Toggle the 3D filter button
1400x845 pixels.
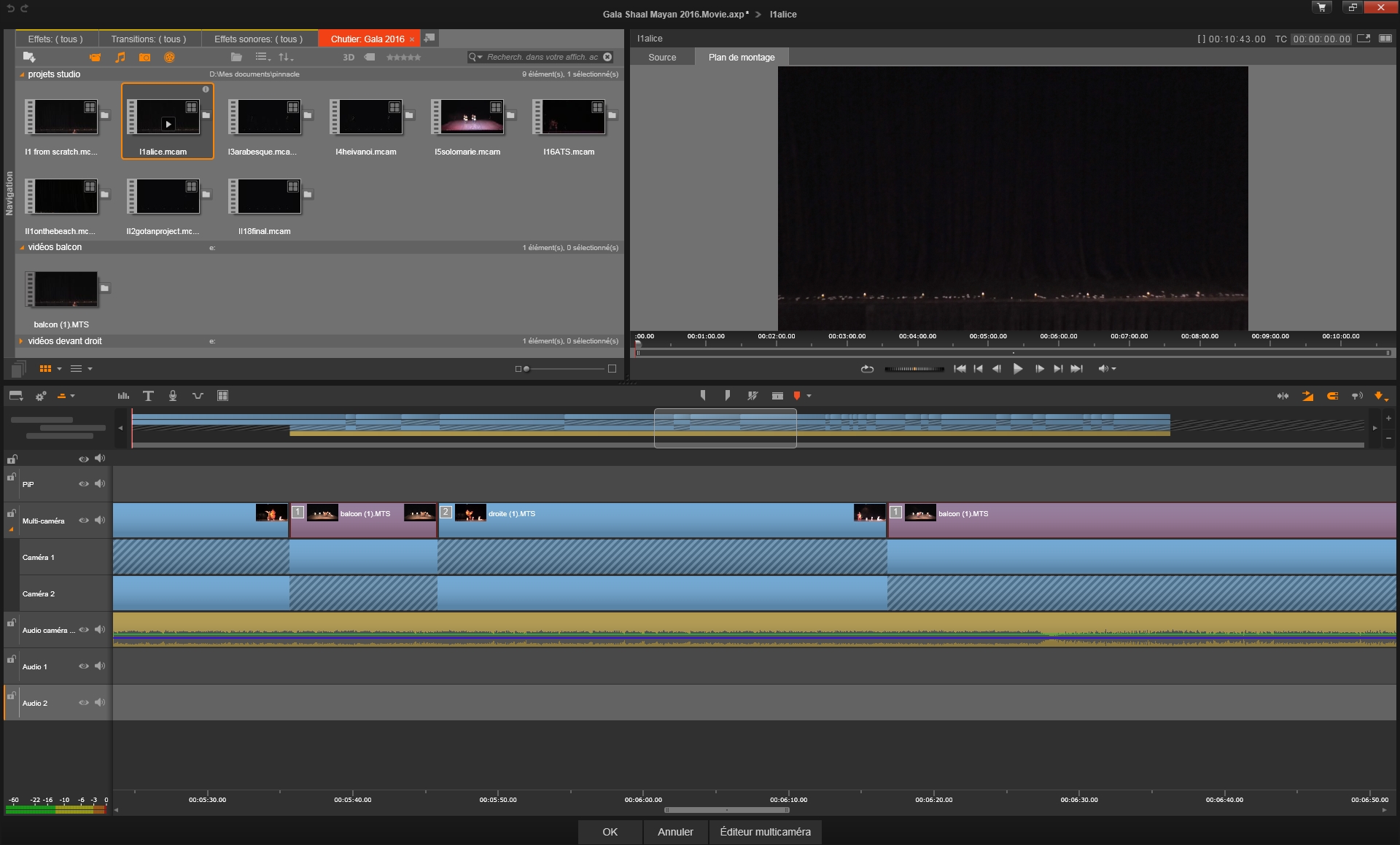349,57
